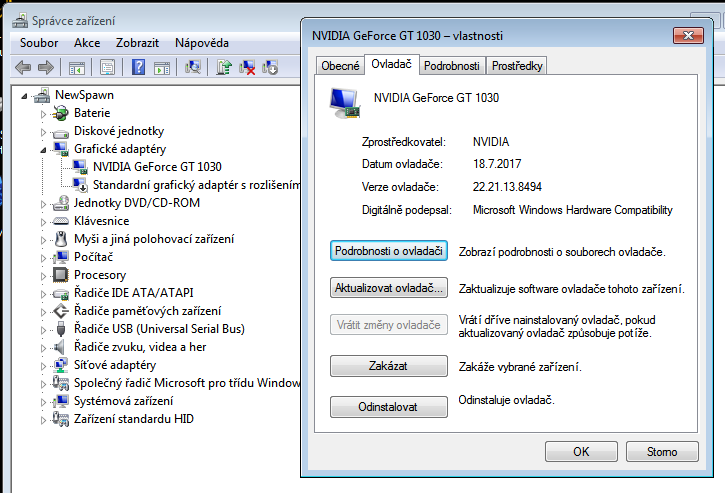Image resolution: width=725 pixels, height=493 pixels.
Task: Click the NVIDIA display adapter icon in the dialog
Action: [344, 103]
